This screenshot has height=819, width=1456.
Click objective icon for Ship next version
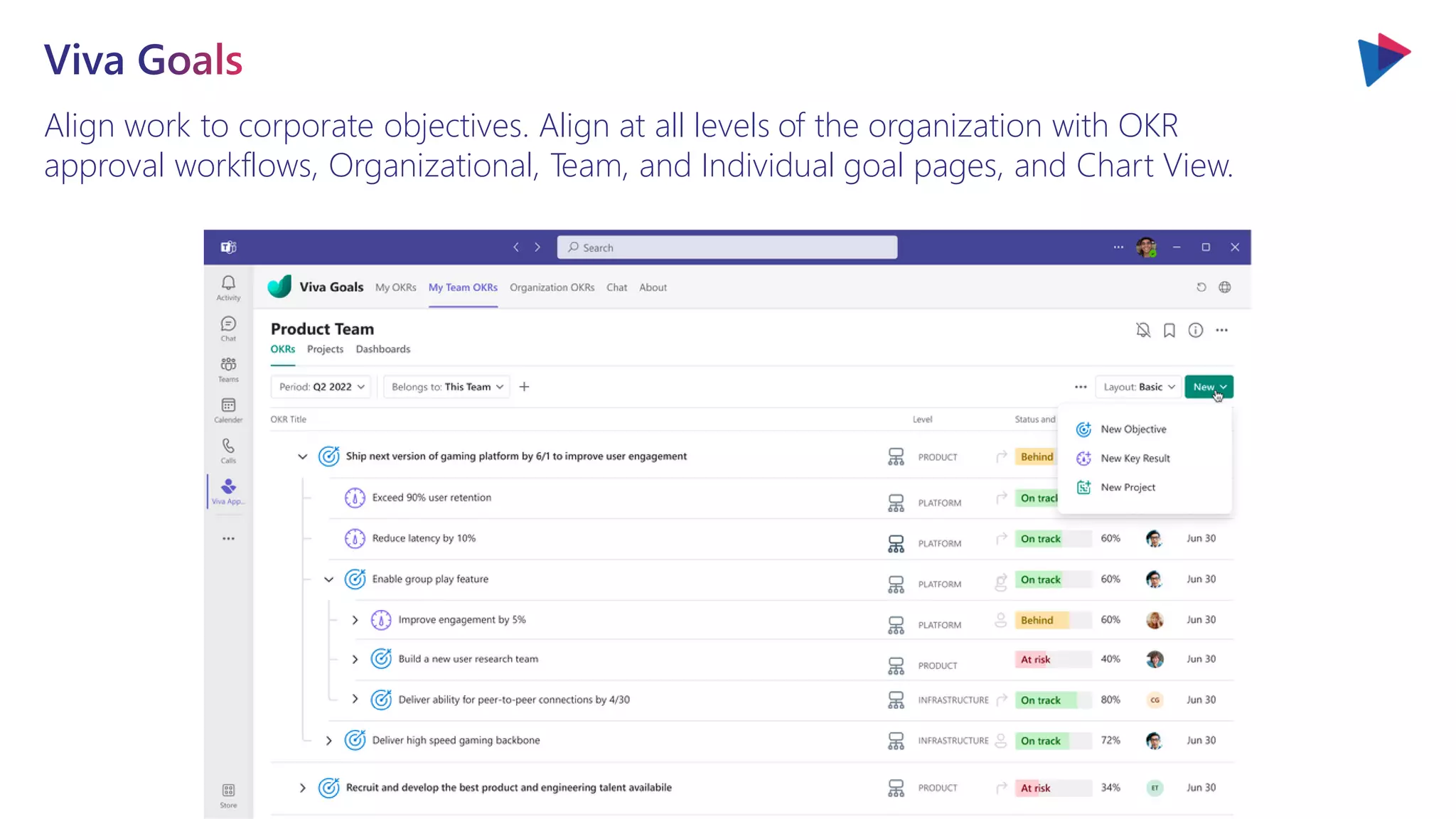click(x=328, y=456)
